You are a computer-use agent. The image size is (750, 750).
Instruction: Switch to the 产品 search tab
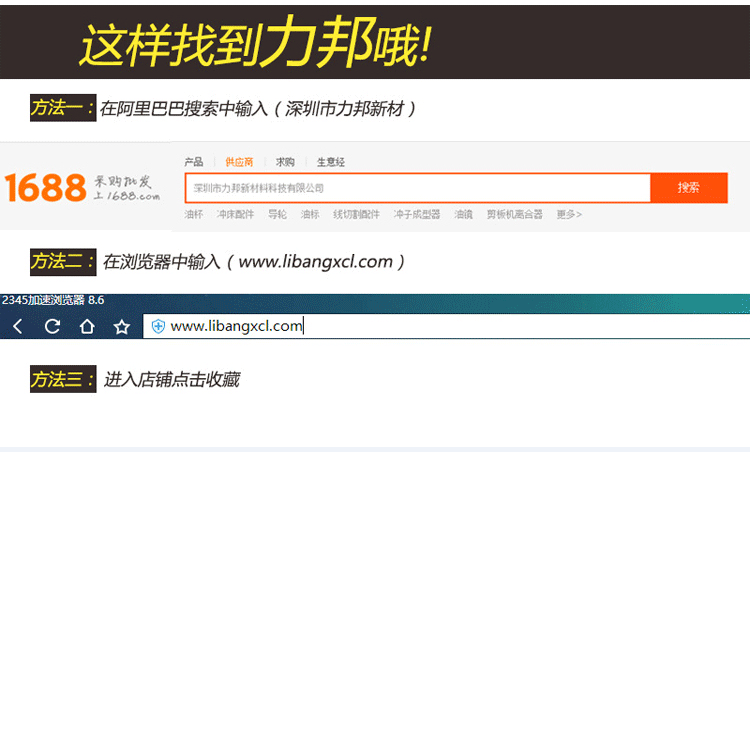point(193,162)
